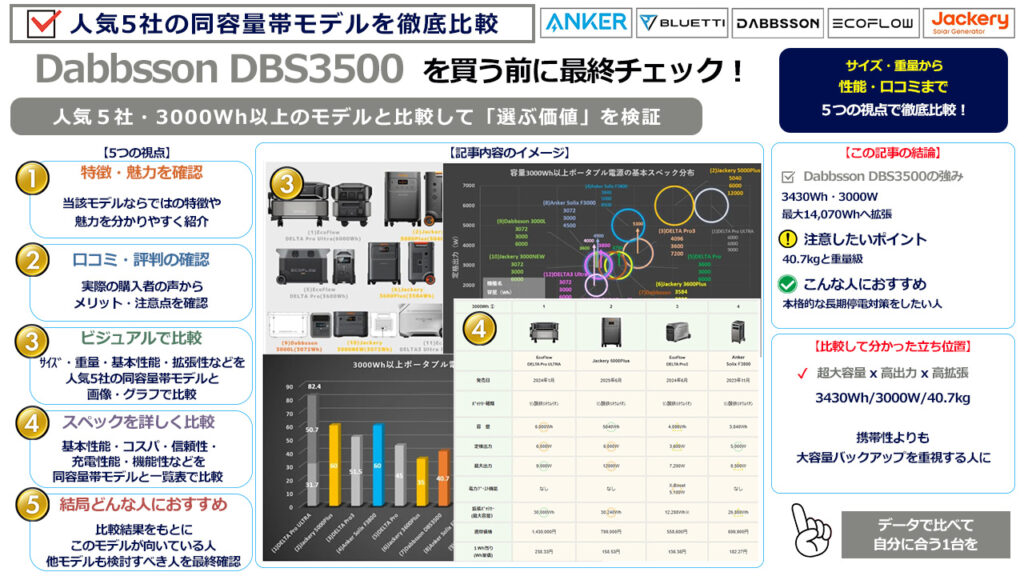Click the text 【記事内容のイメージ】
The image size is (1024, 576).
click(509, 153)
